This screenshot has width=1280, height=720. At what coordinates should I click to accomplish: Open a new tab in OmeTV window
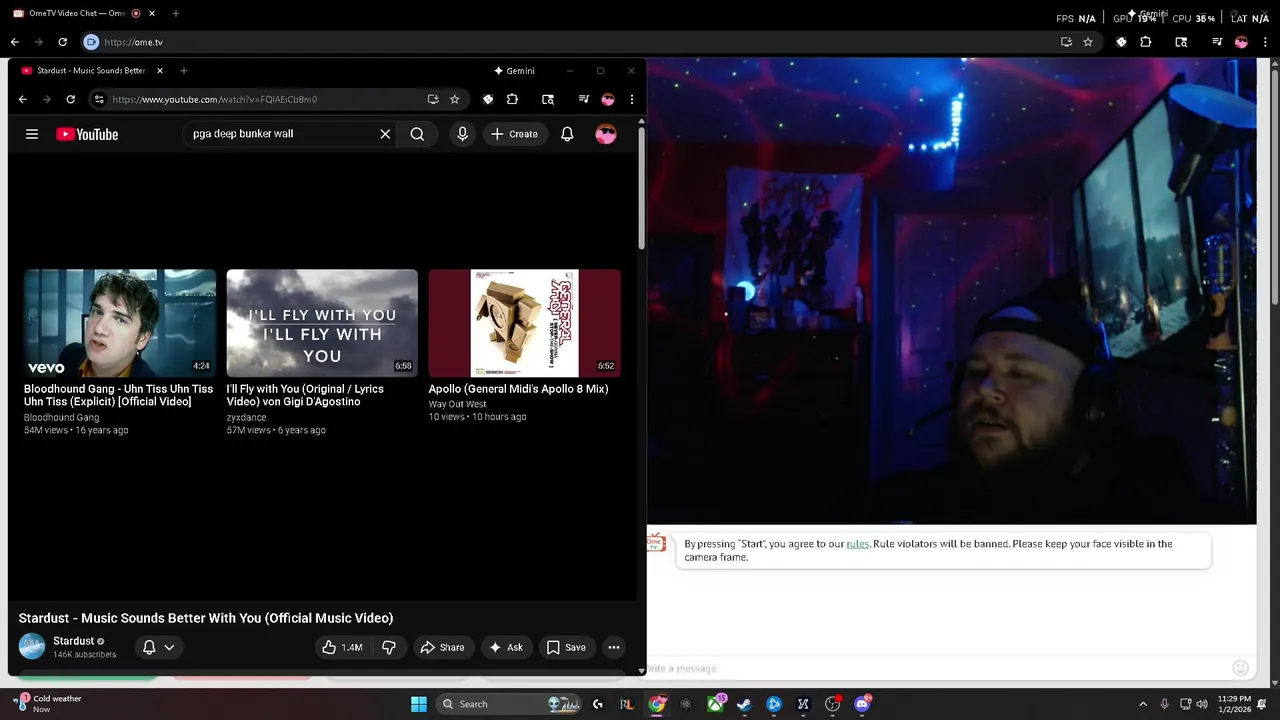(175, 13)
